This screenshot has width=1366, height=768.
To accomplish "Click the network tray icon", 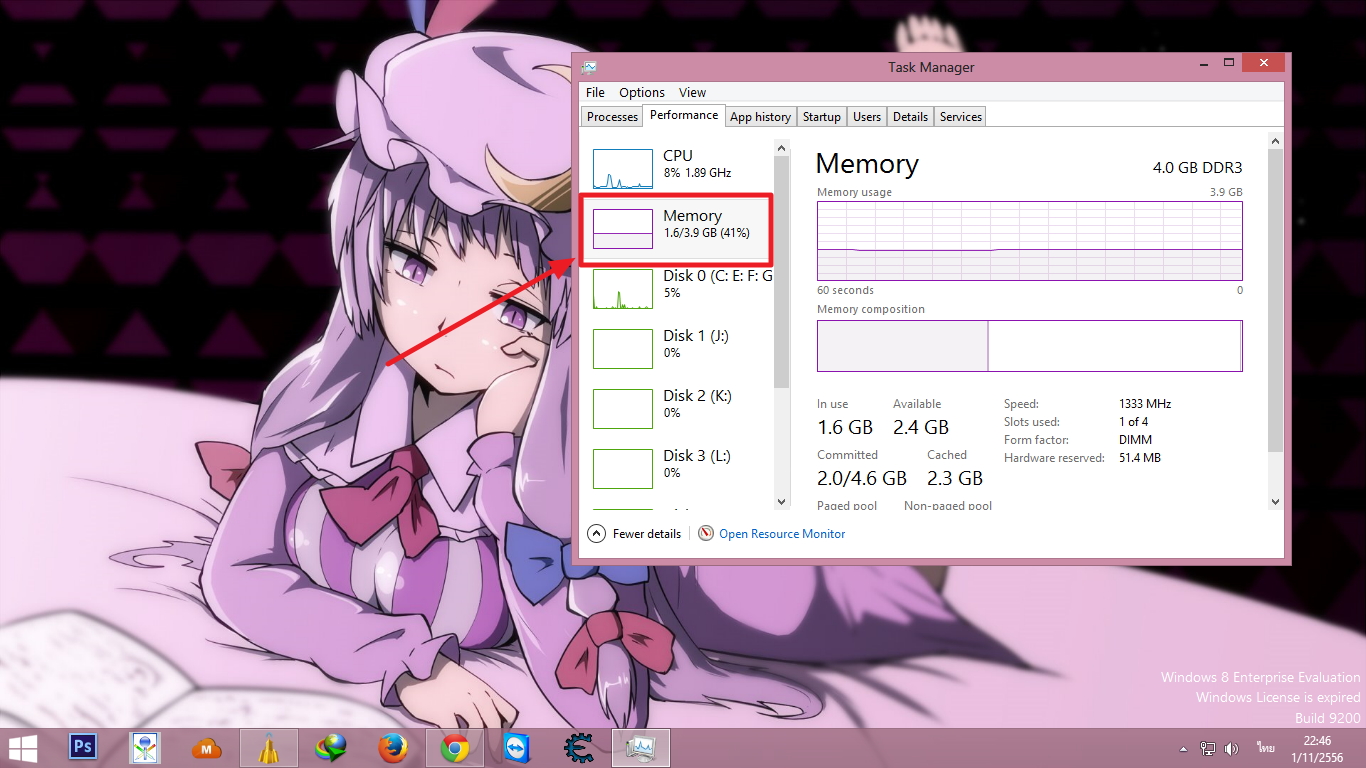I will pyautogui.click(x=1208, y=748).
